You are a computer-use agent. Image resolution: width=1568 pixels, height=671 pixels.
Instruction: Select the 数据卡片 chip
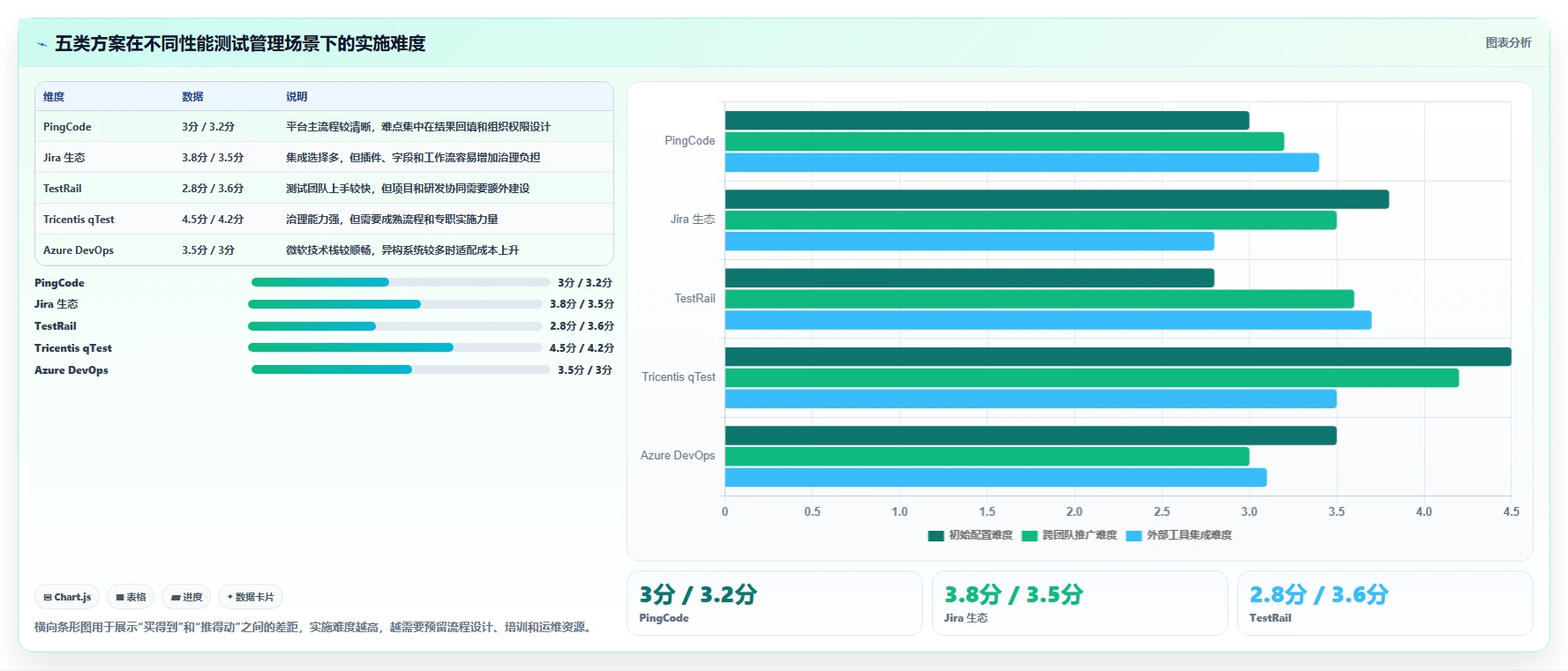click(x=251, y=597)
